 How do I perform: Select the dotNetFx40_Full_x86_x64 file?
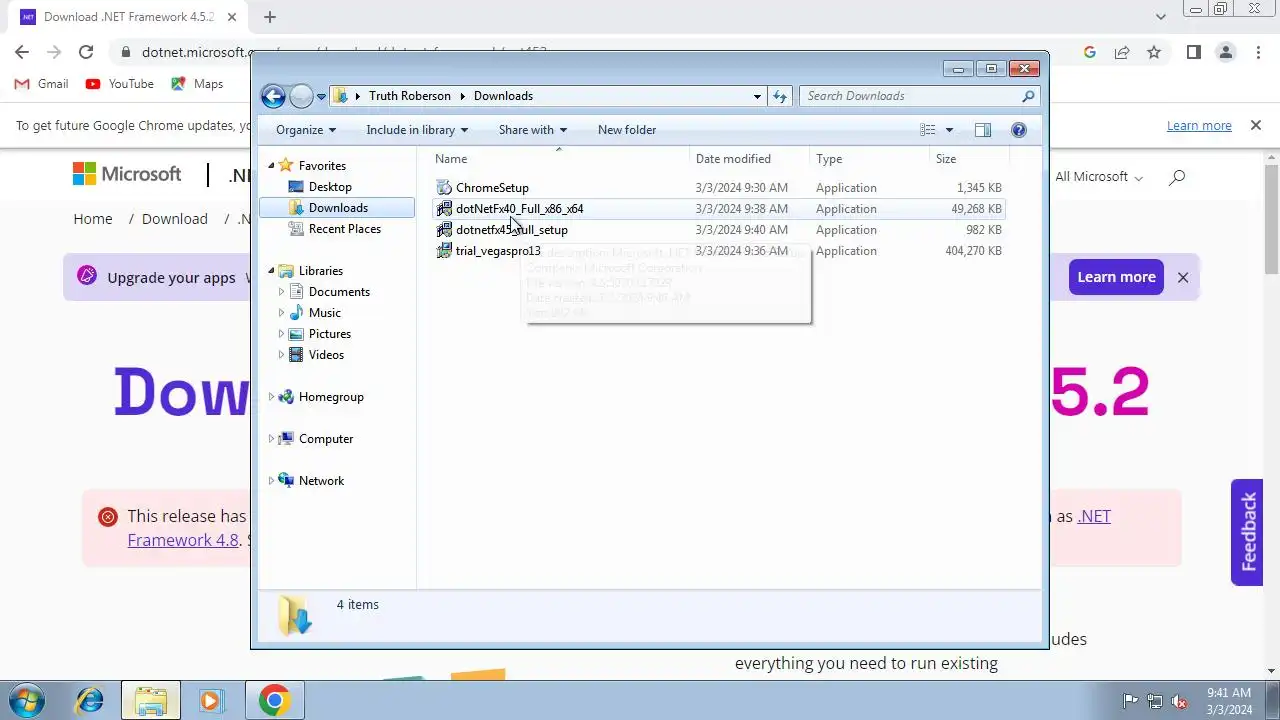tap(718, 209)
